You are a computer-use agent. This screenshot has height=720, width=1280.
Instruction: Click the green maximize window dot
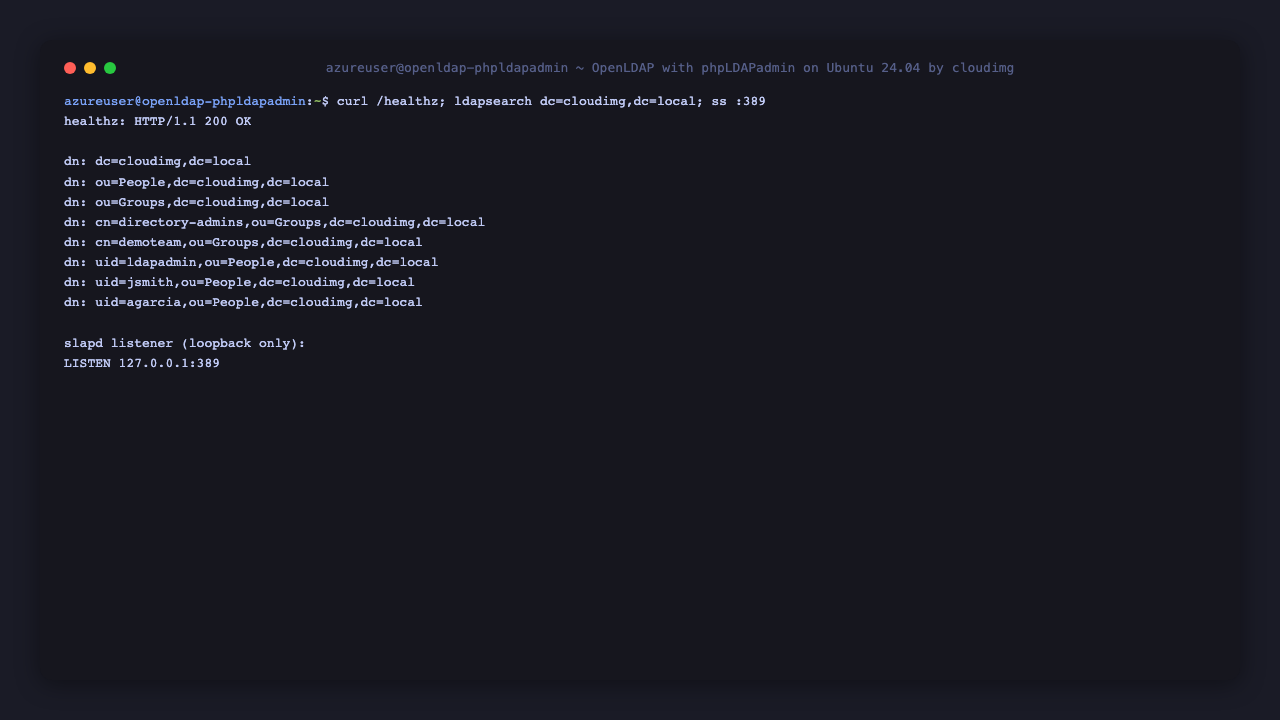click(x=110, y=68)
